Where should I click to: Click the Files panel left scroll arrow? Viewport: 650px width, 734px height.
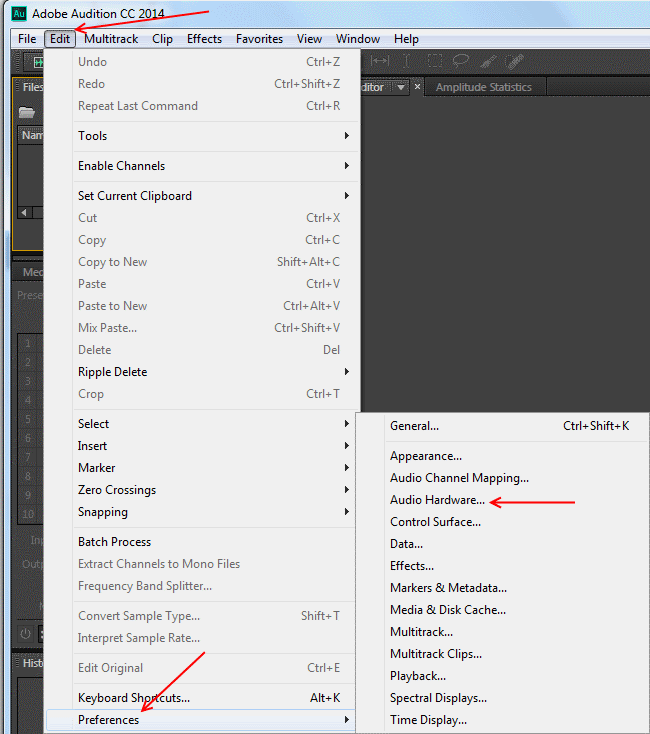(x=24, y=212)
